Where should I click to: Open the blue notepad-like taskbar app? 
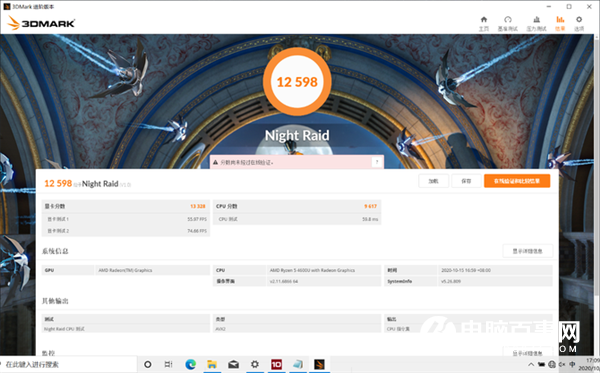tap(298, 364)
